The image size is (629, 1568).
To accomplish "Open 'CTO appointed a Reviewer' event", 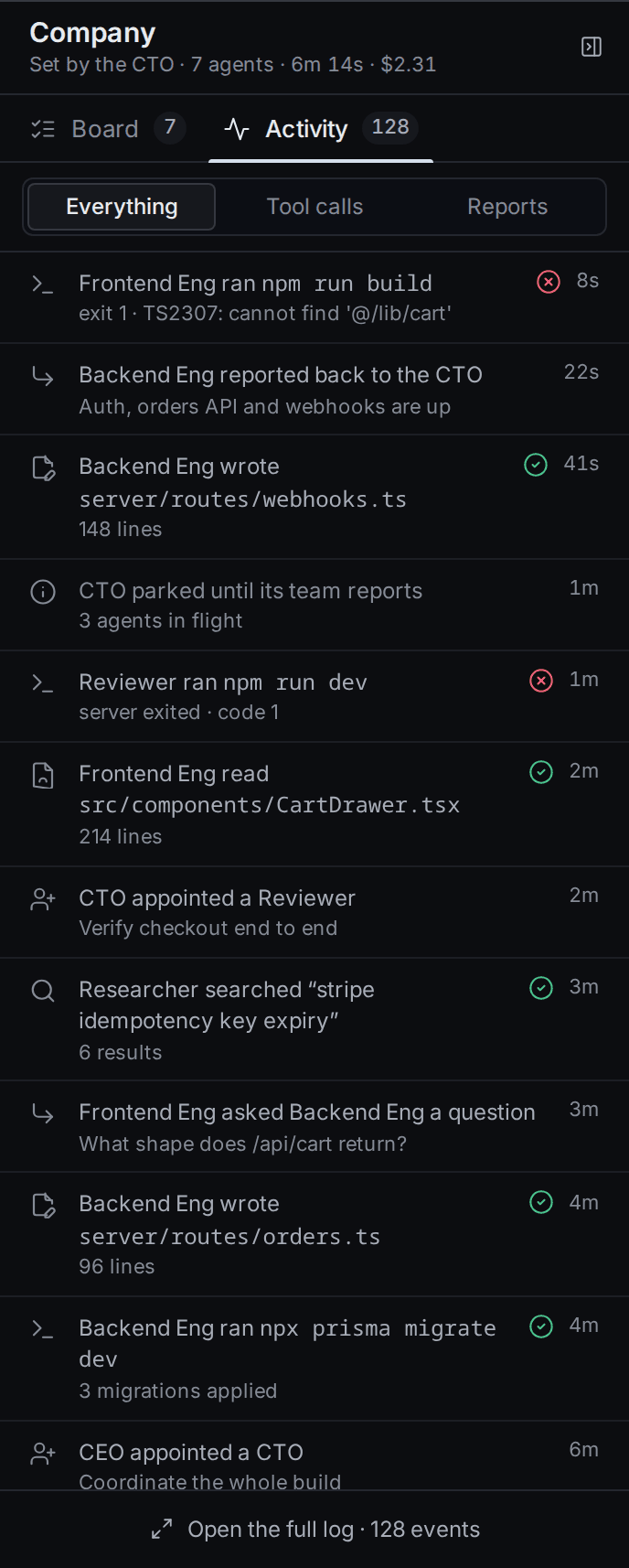I will pyautogui.click(x=314, y=912).
